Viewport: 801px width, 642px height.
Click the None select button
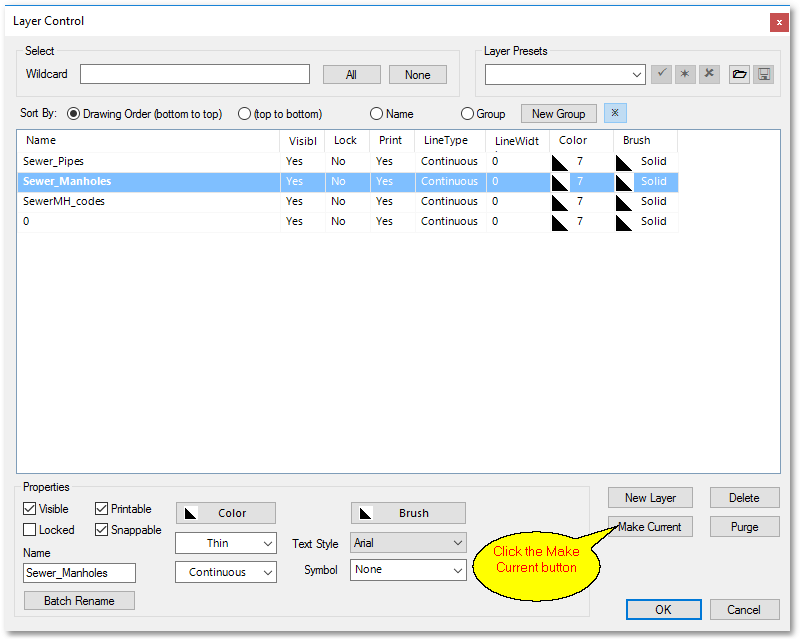point(417,75)
